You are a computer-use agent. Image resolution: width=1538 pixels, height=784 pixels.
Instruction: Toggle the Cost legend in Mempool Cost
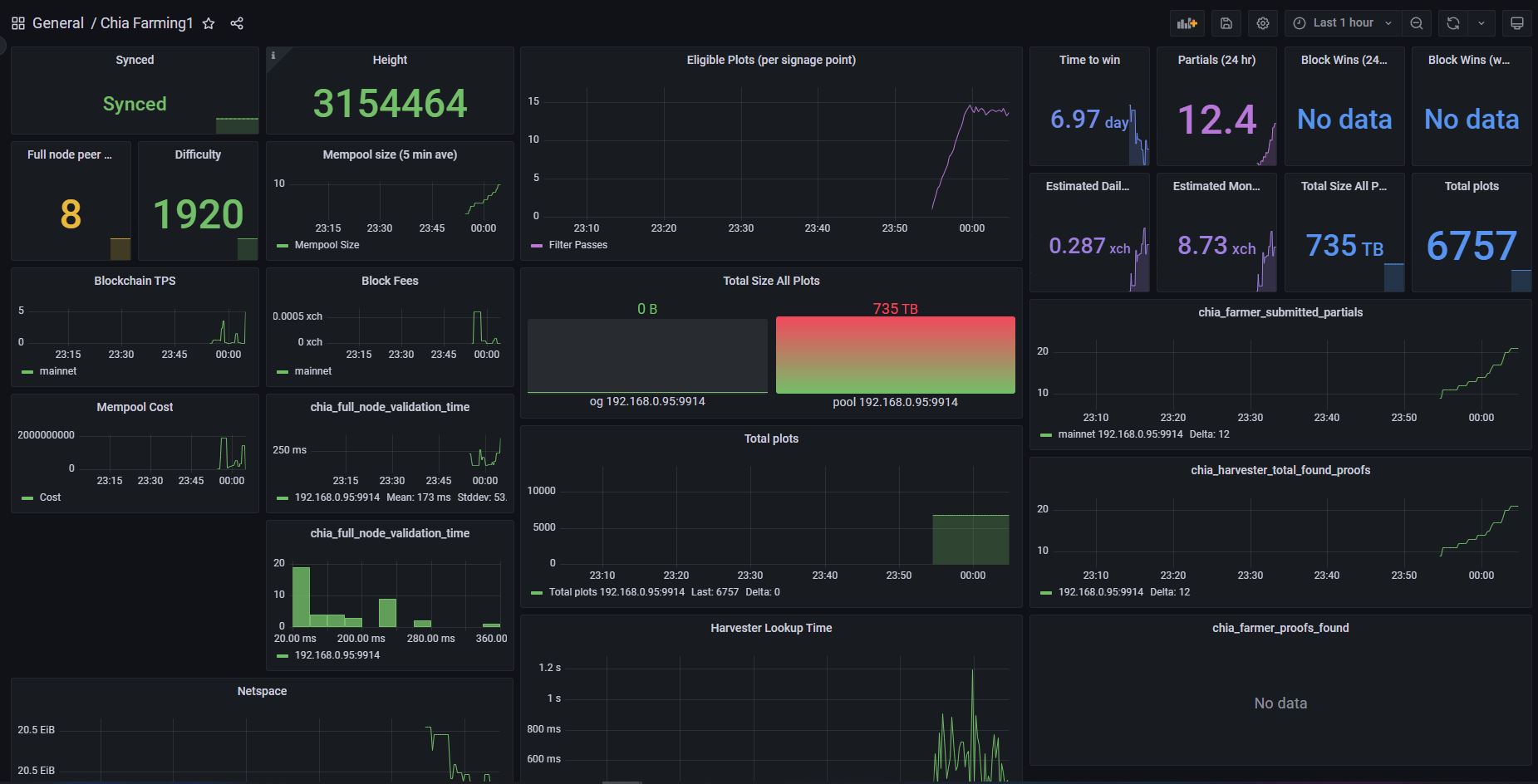(x=50, y=497)
